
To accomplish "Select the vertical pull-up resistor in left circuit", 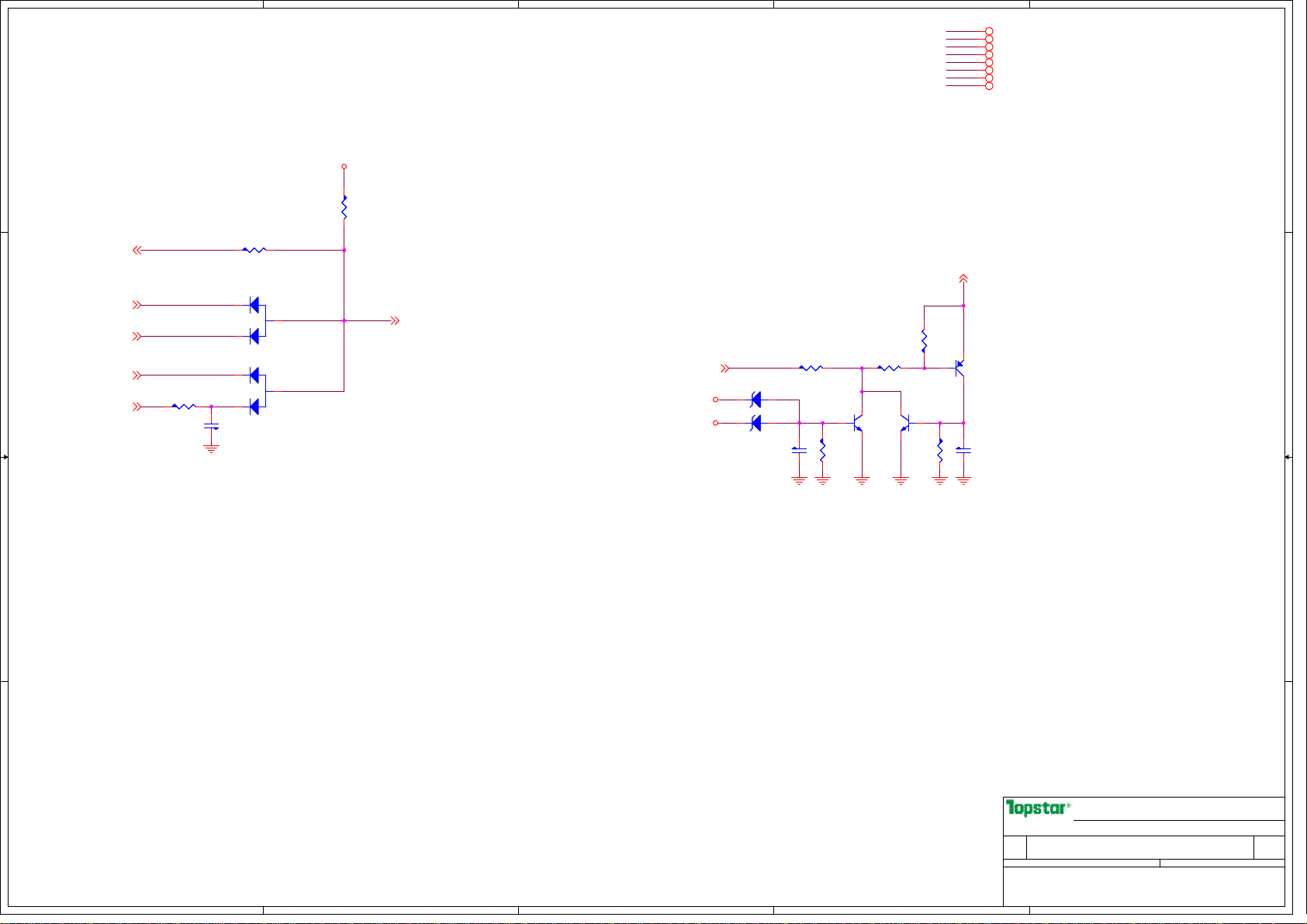I will coord(344,207).
